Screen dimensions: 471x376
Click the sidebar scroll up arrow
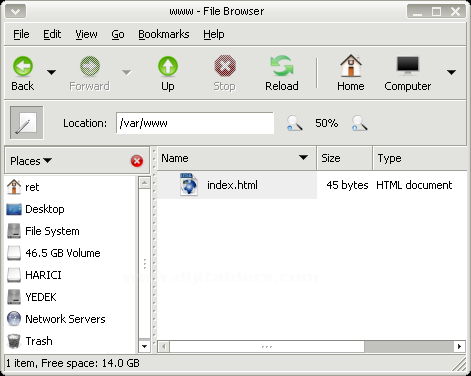pyautogui.click(x=144, y=183)
